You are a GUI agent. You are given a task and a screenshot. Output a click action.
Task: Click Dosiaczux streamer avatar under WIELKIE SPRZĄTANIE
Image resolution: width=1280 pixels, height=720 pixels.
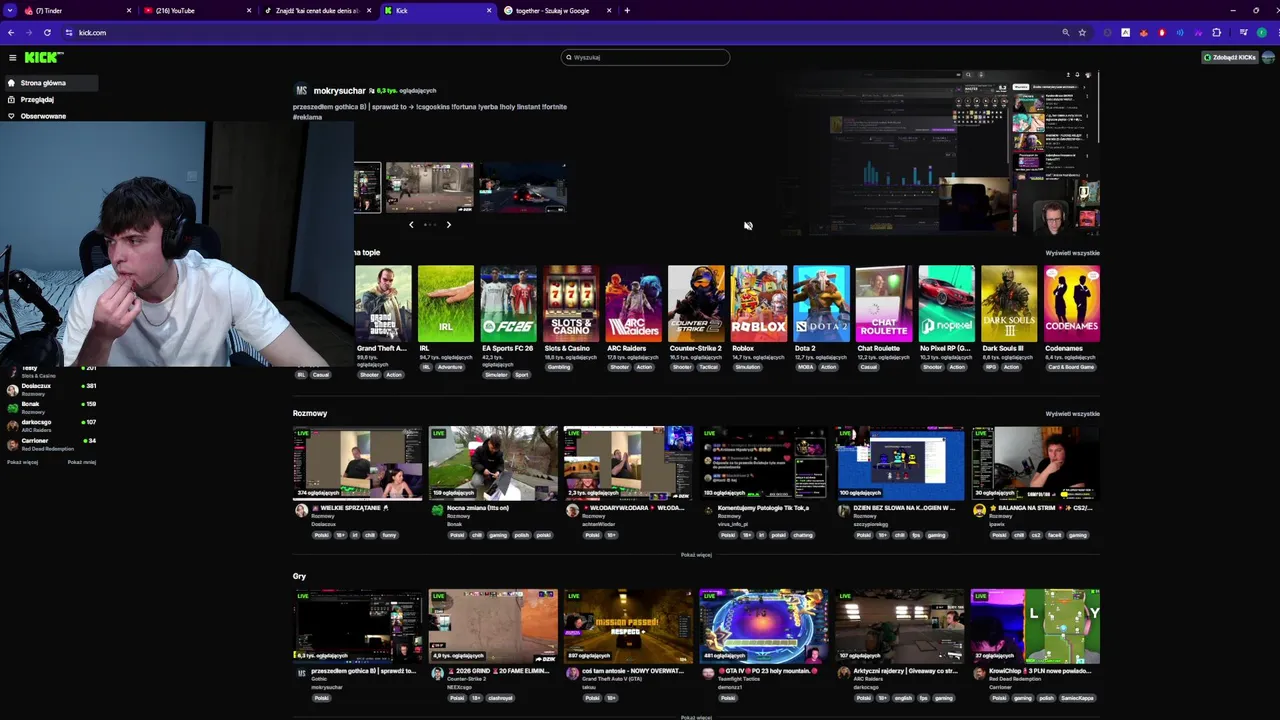301,510
